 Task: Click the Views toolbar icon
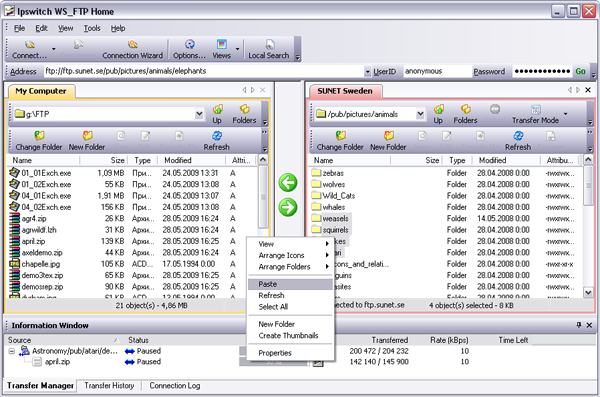point(222,49)
